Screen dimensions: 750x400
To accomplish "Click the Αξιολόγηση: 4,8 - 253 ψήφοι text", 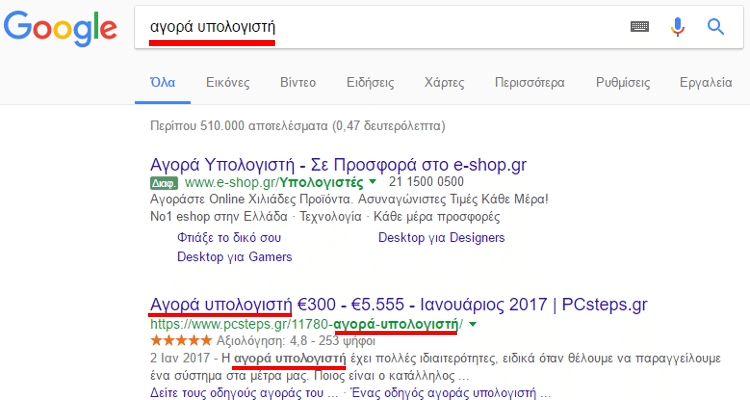I will pyautogui.click(x=296, y=341).
